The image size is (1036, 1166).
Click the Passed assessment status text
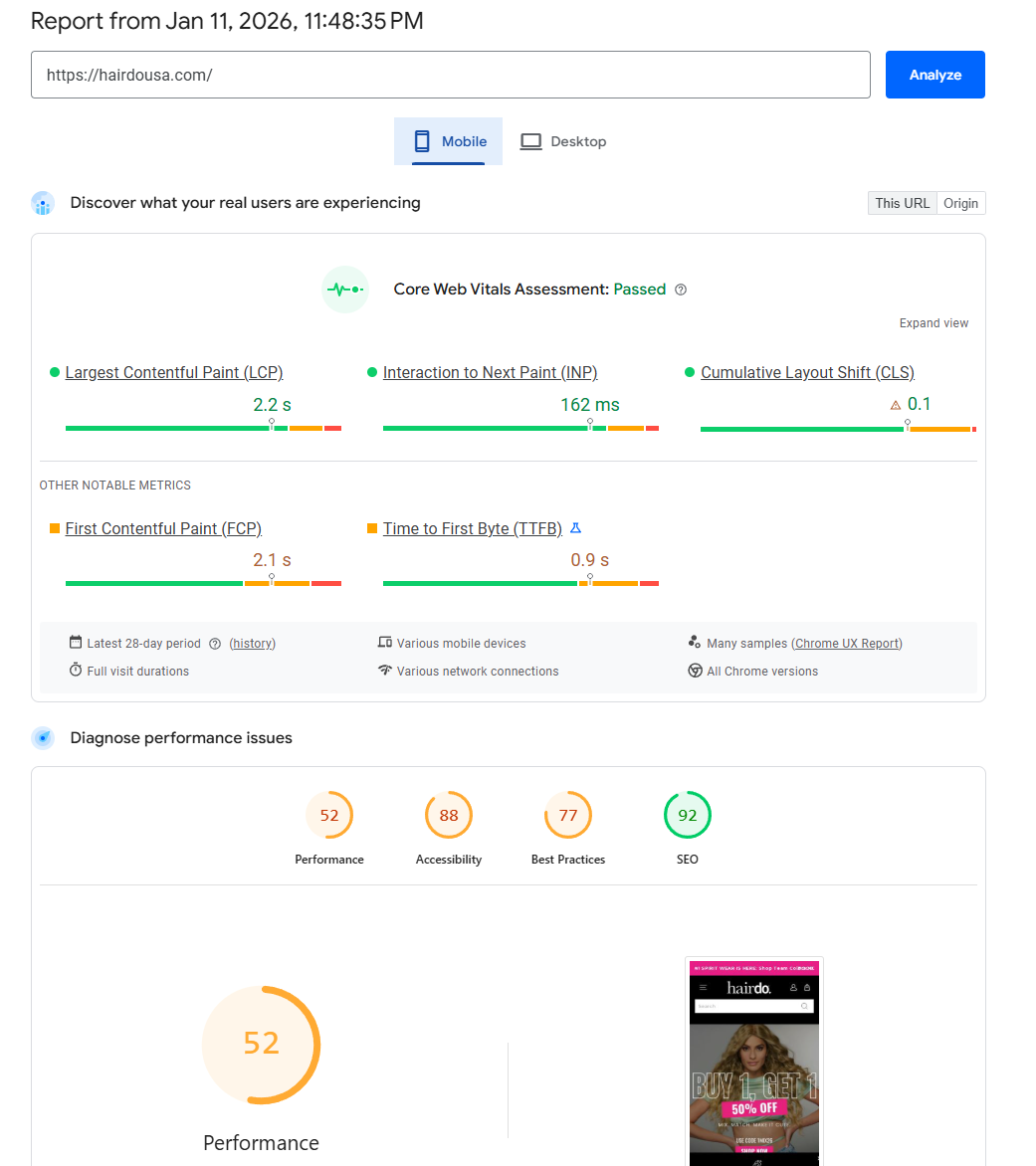(640, 290)
